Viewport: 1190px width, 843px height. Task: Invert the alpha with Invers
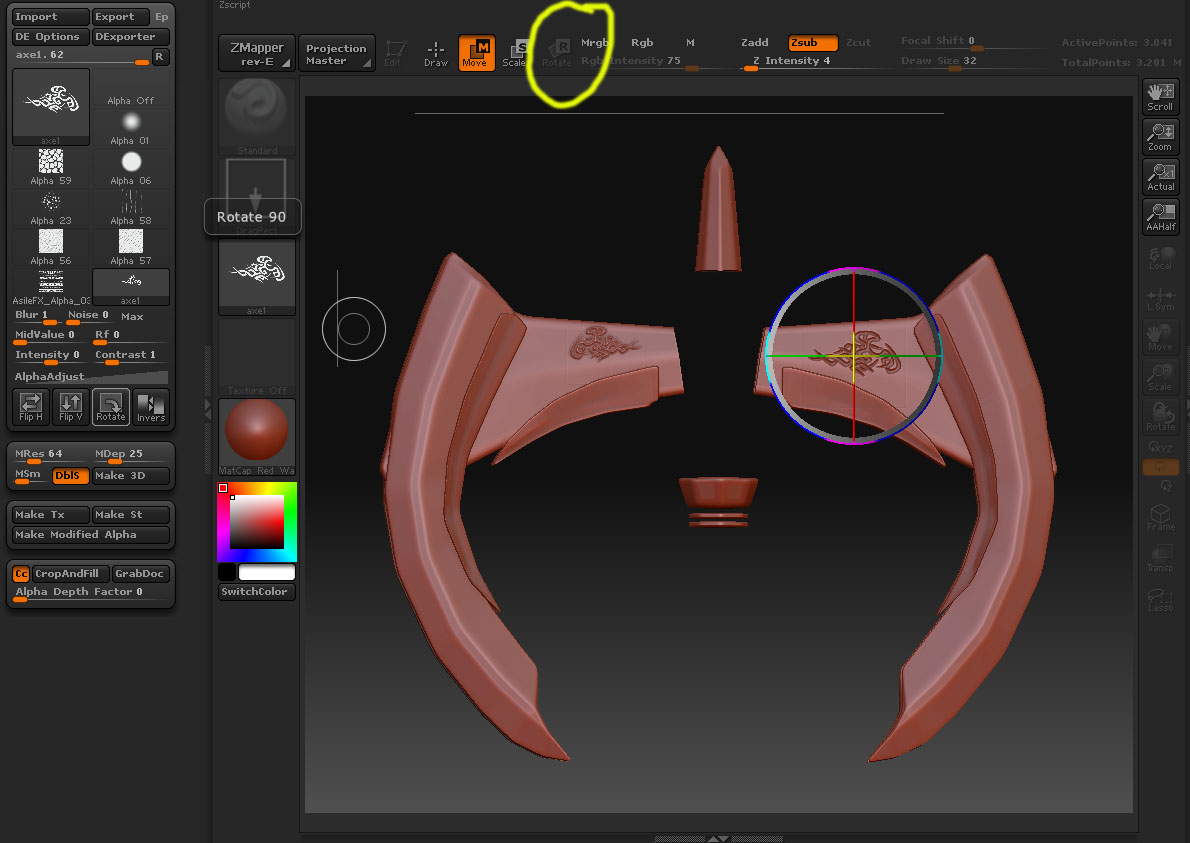[150, 406]
